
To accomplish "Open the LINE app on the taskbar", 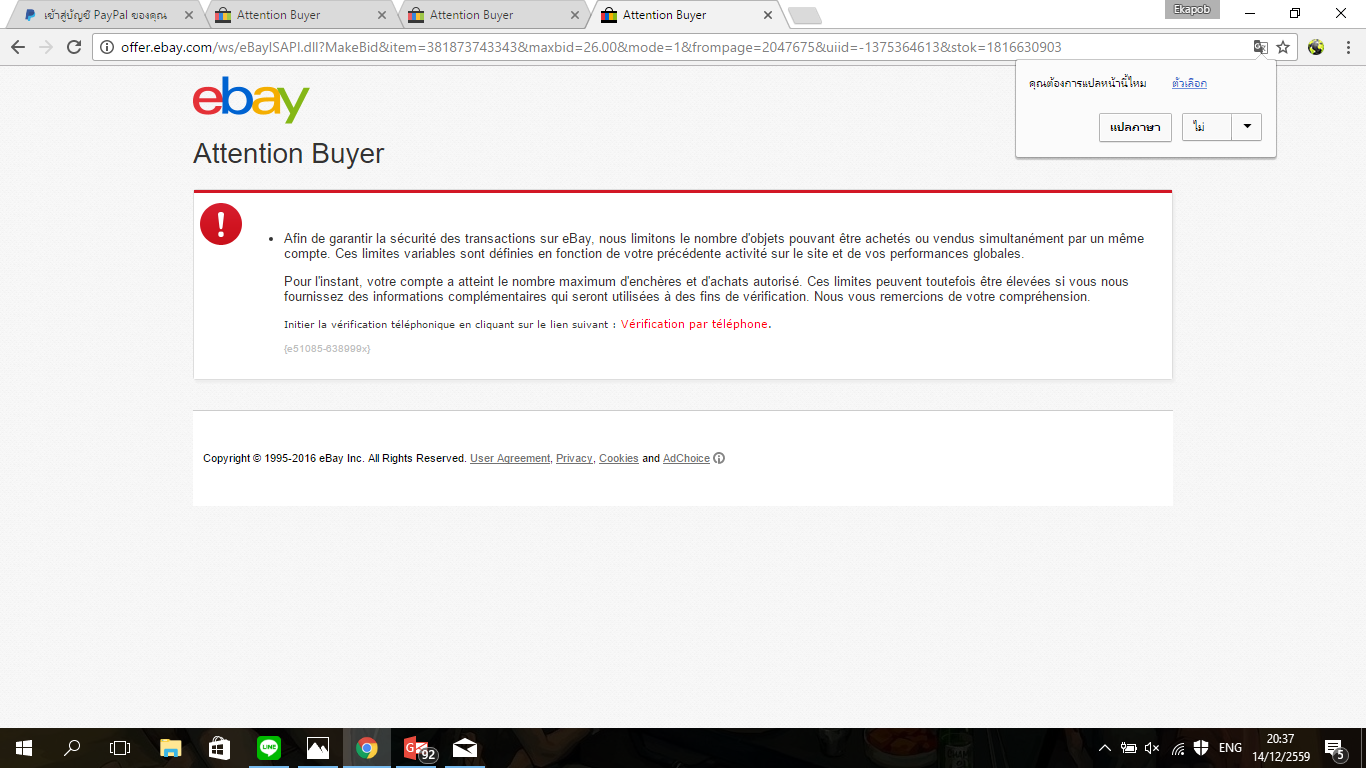I will tap(268, 748).
